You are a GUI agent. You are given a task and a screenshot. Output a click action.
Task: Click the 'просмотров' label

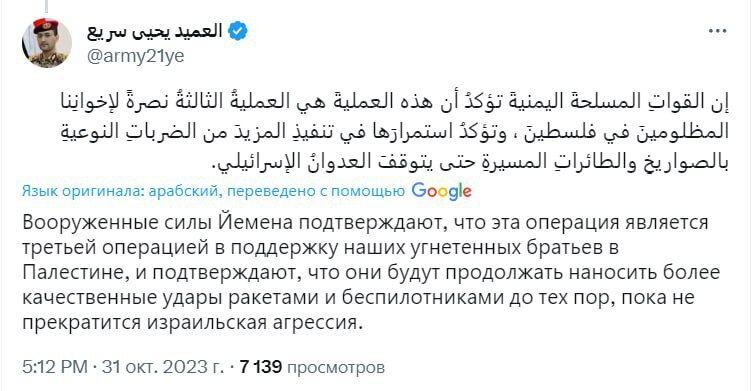335,368
